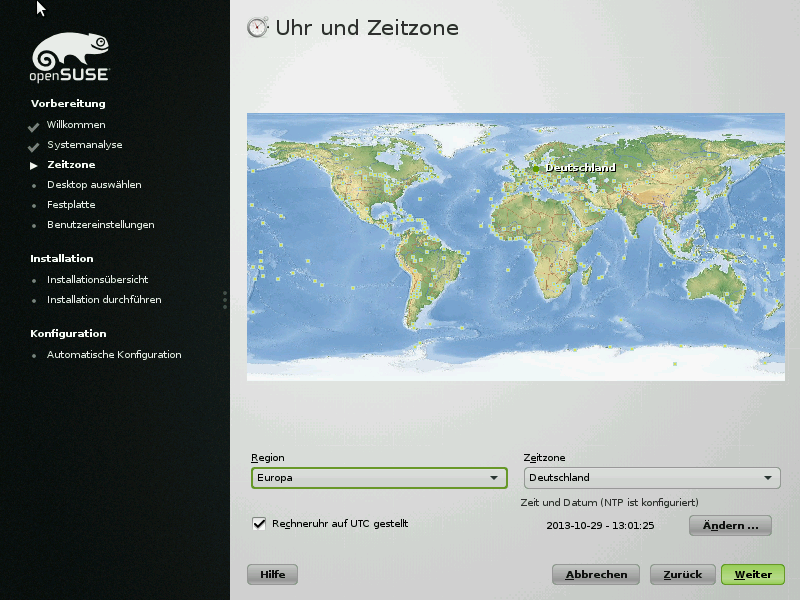
Task: Select Benutzereinstellungen in the sidebar
Action: coord(100,225)
